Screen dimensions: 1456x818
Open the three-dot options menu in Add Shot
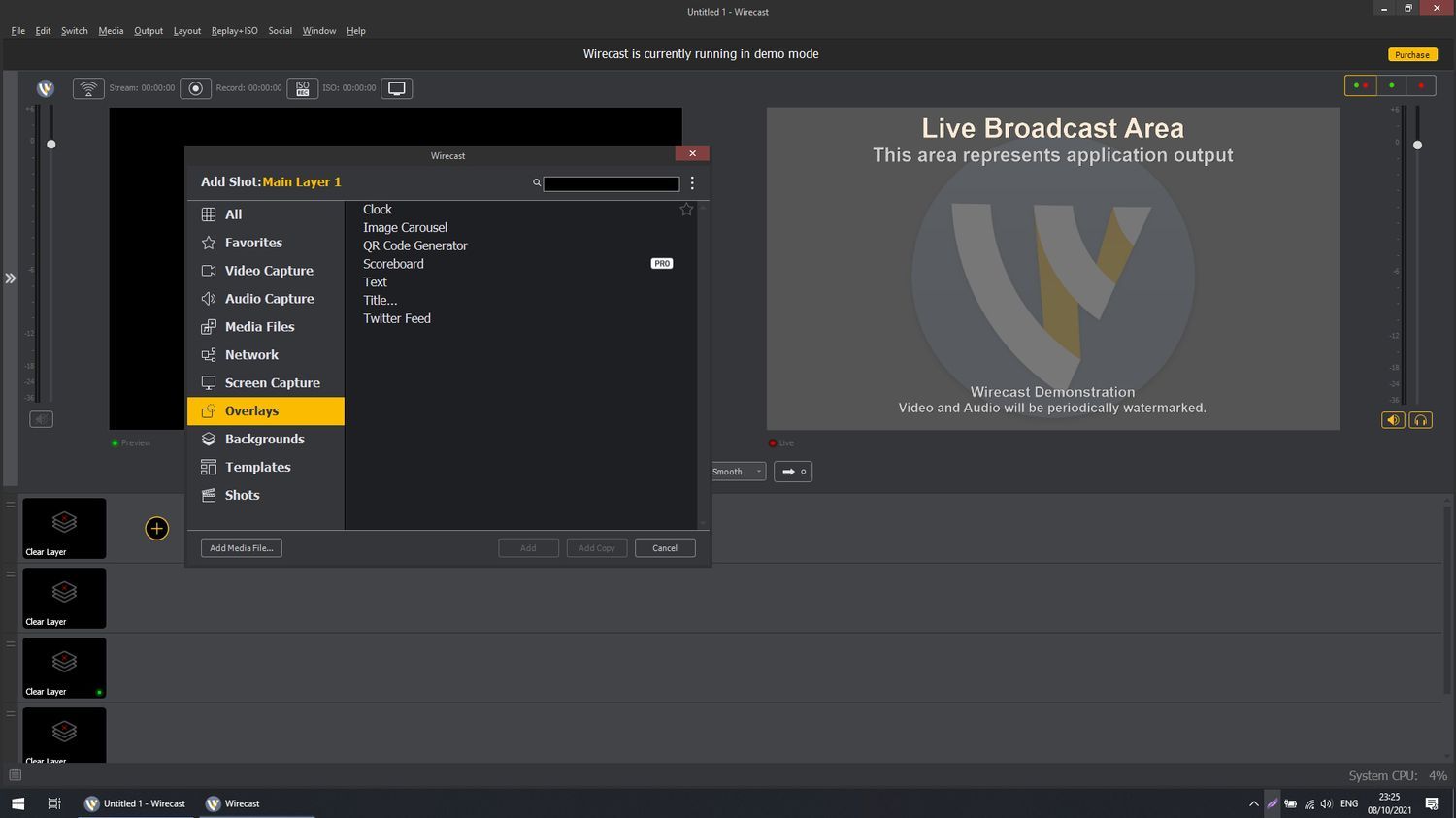(x=692, y=182)
